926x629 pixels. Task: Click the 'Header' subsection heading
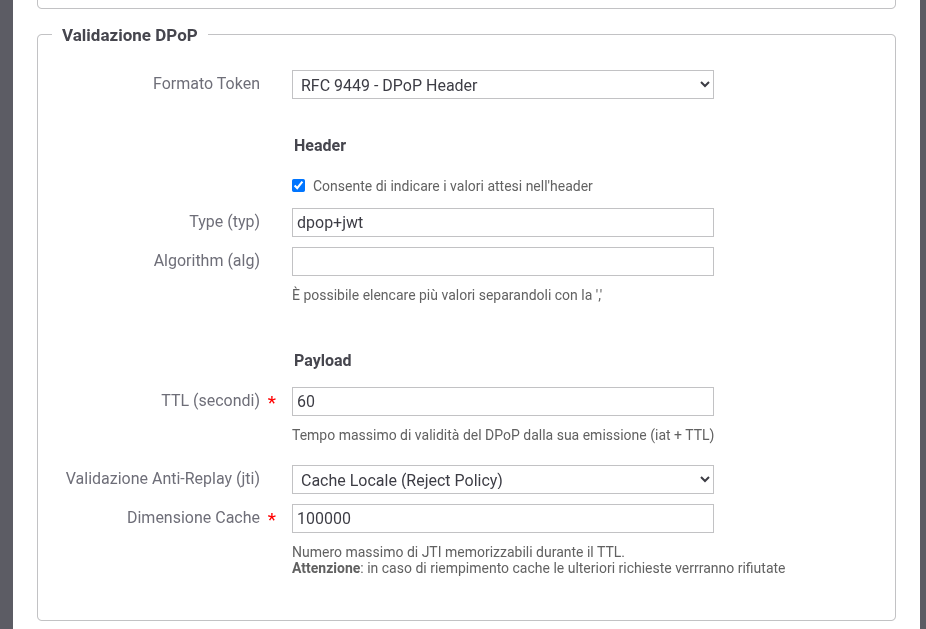point(320,146)
